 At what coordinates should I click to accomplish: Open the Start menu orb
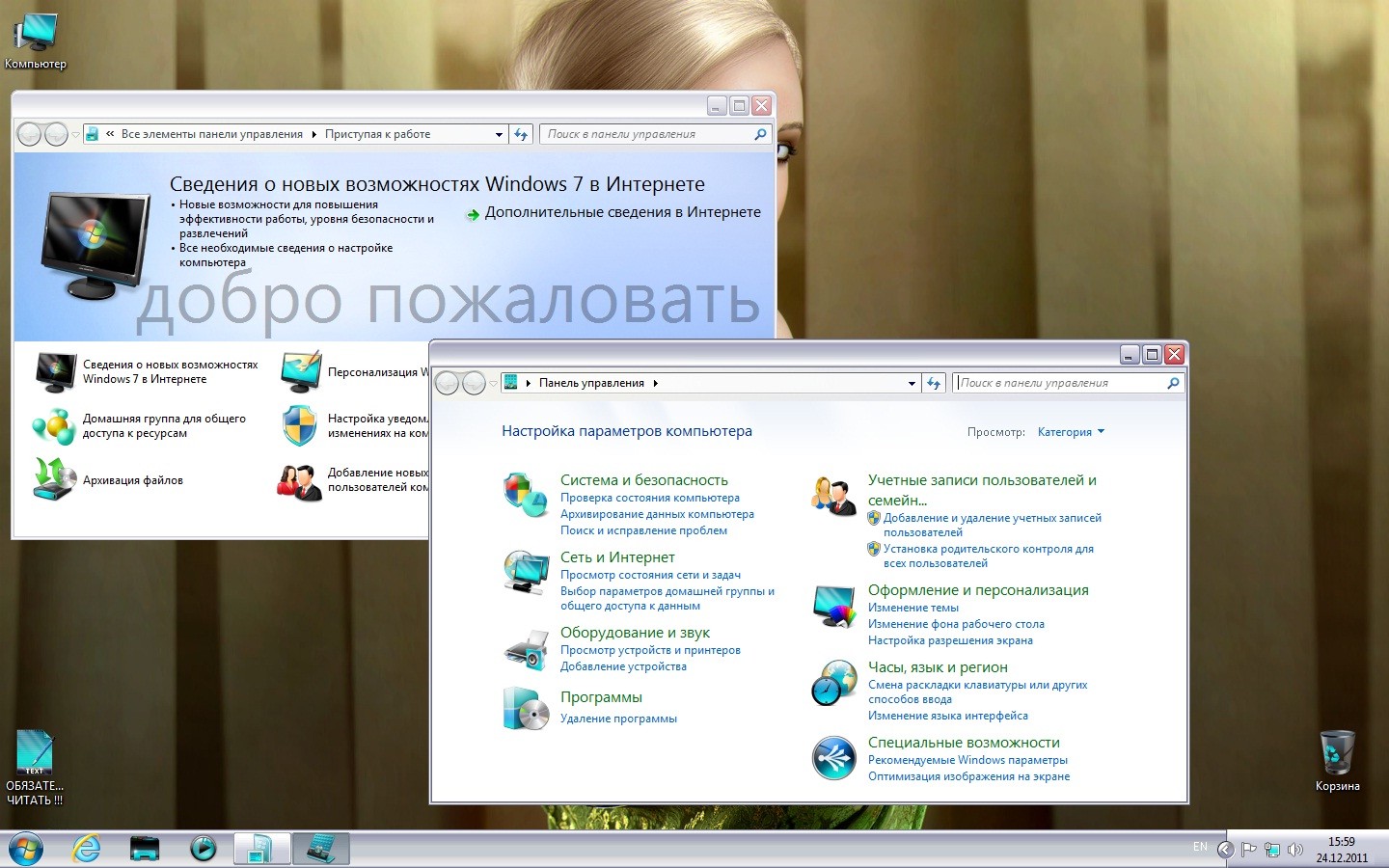(x=26, y=850)
